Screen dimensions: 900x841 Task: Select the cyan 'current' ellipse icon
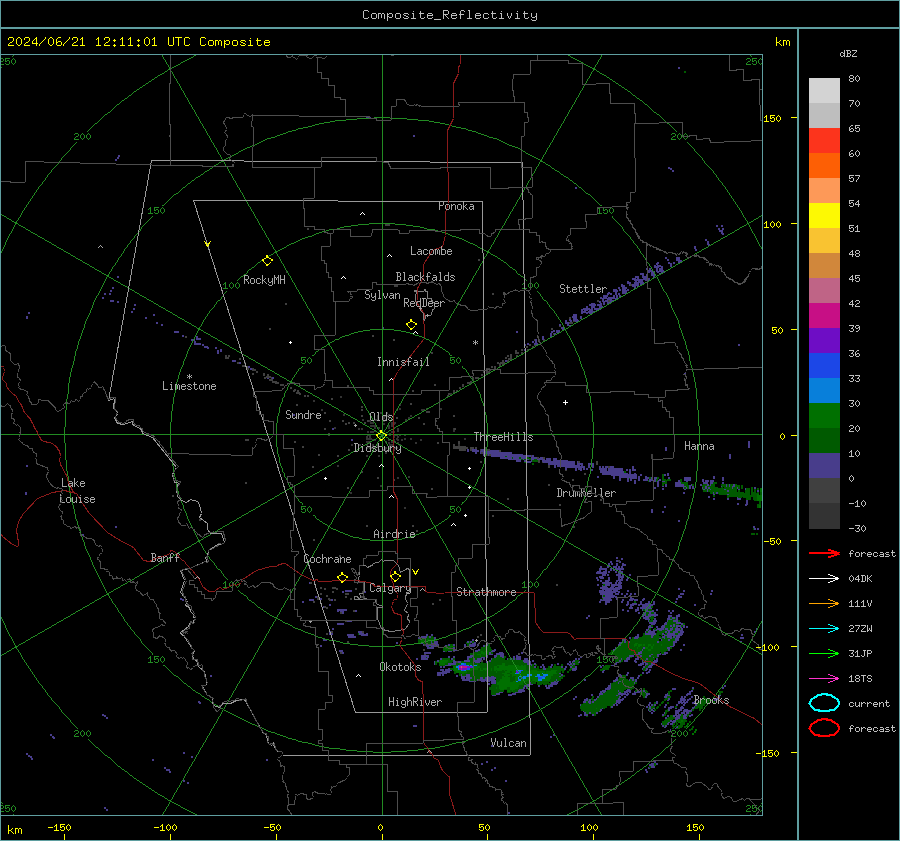tap(824, 703)
